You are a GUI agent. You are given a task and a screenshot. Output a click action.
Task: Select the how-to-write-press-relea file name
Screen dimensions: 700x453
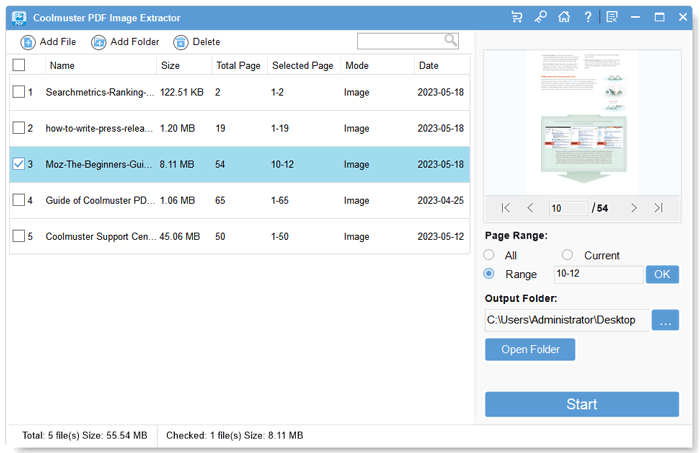99,129
